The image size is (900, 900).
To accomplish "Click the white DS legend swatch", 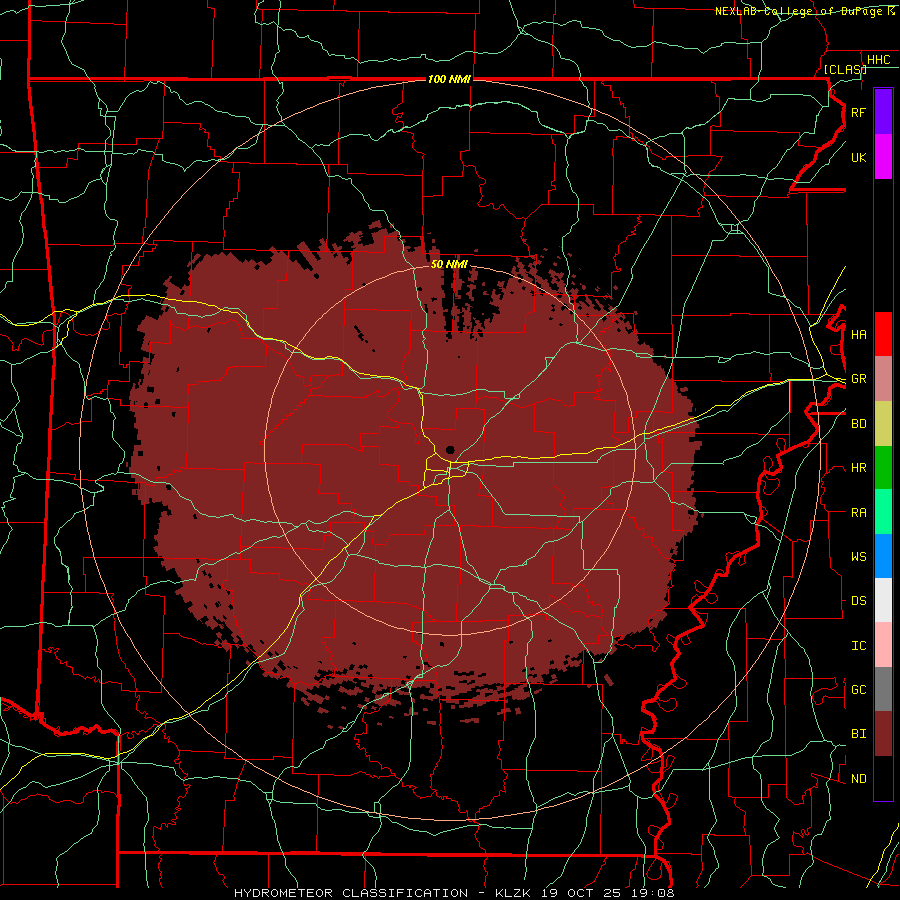I will pyautogui.click(x=883, y=600).
